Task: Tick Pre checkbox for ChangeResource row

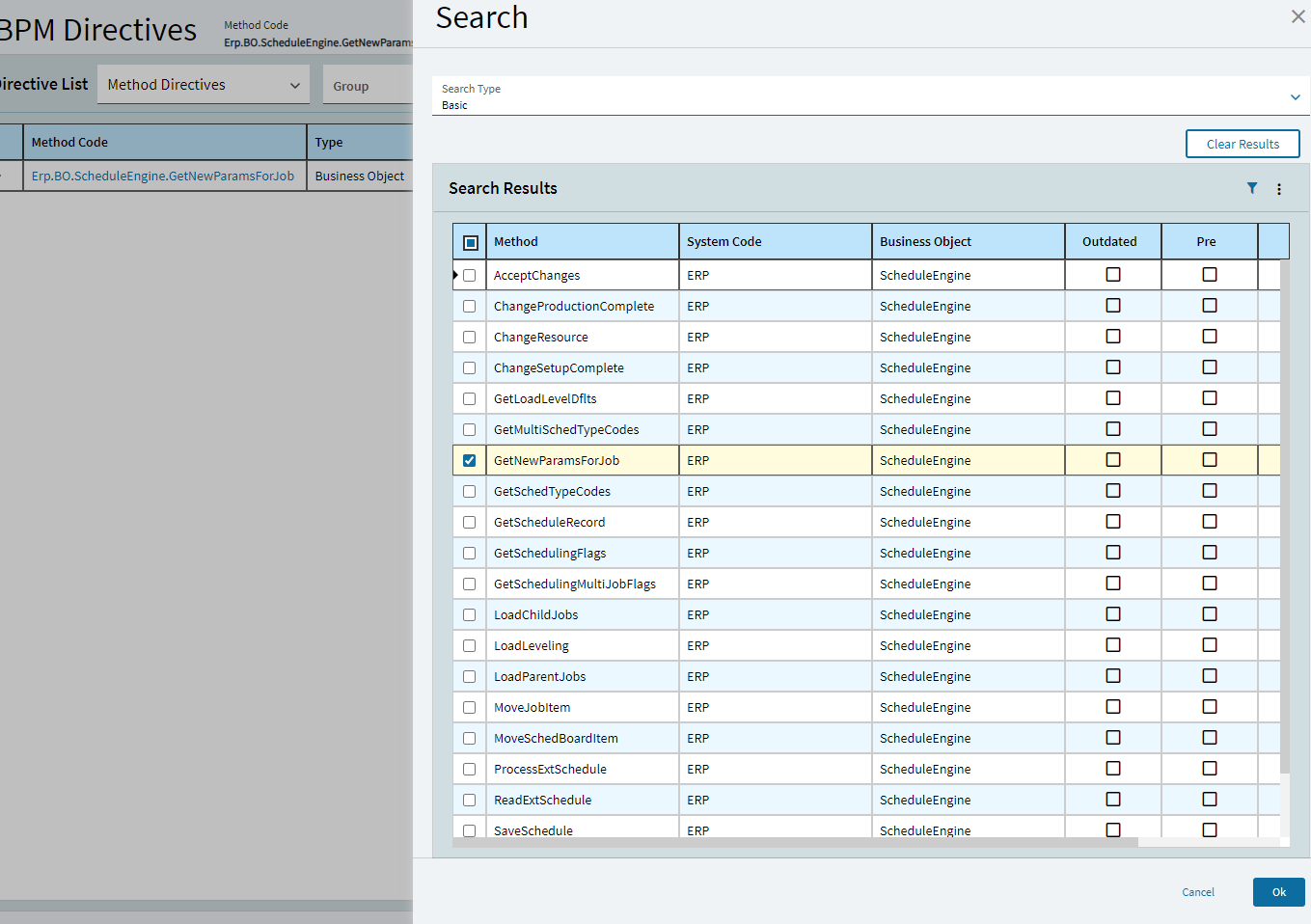Action: coord(1210,337)
